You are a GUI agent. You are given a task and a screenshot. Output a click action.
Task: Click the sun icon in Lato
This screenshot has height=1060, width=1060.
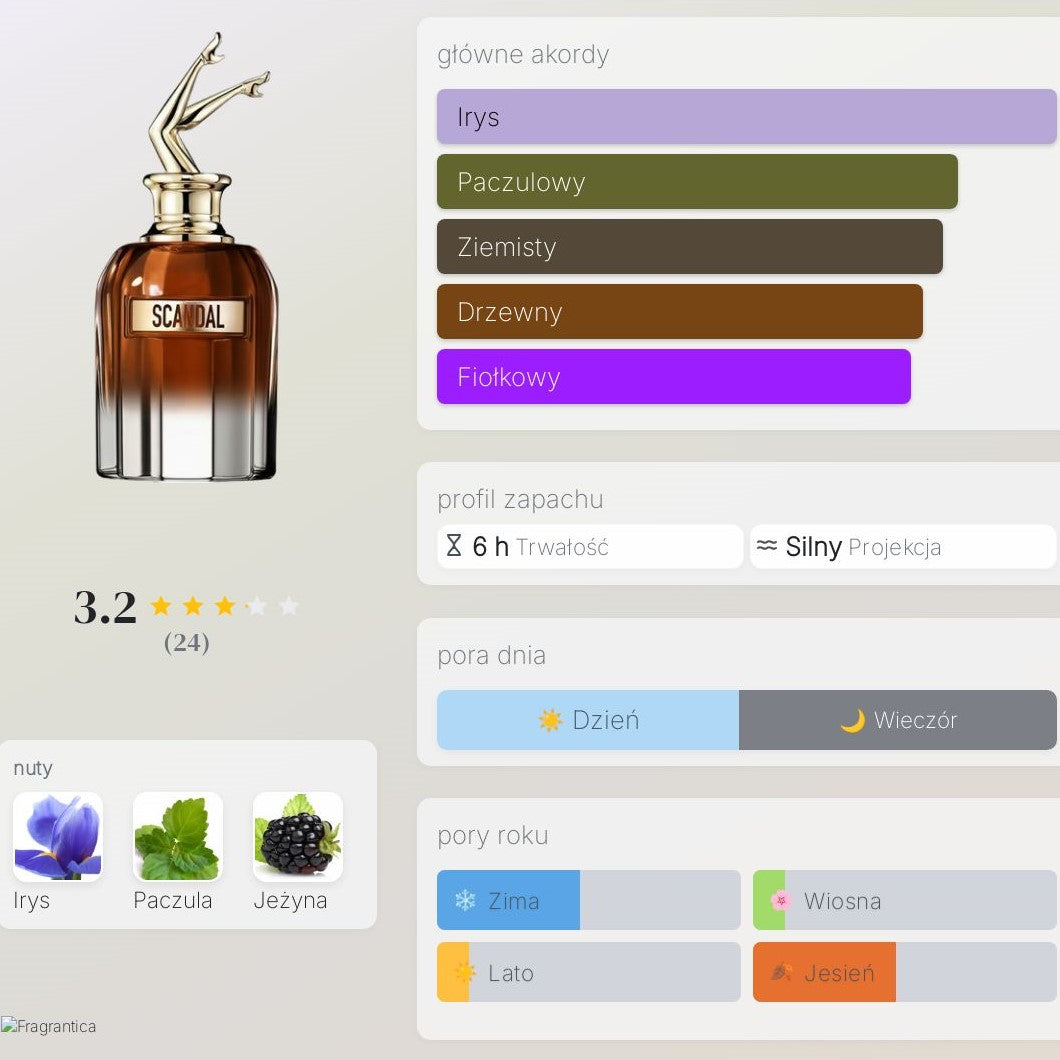pyautogui.click(x=465, y=972)
